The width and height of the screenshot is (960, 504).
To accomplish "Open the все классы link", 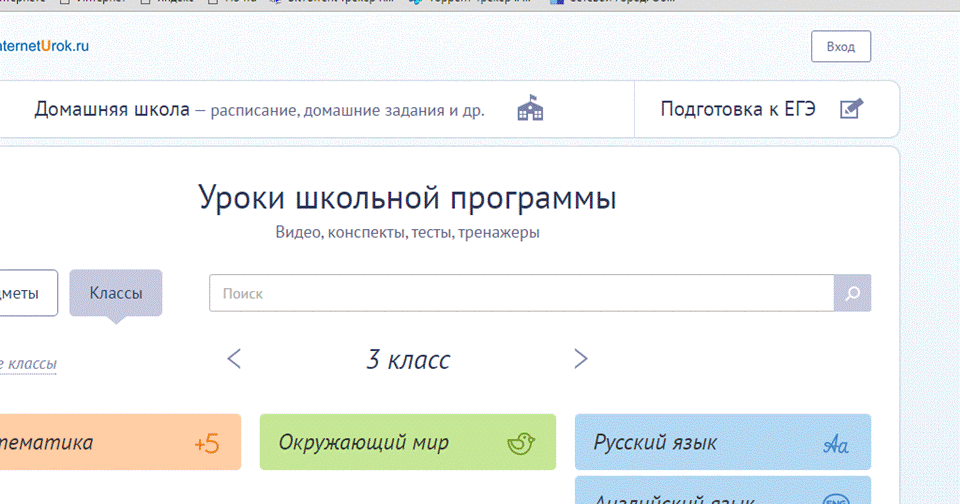I will click(x=28, y=364).
